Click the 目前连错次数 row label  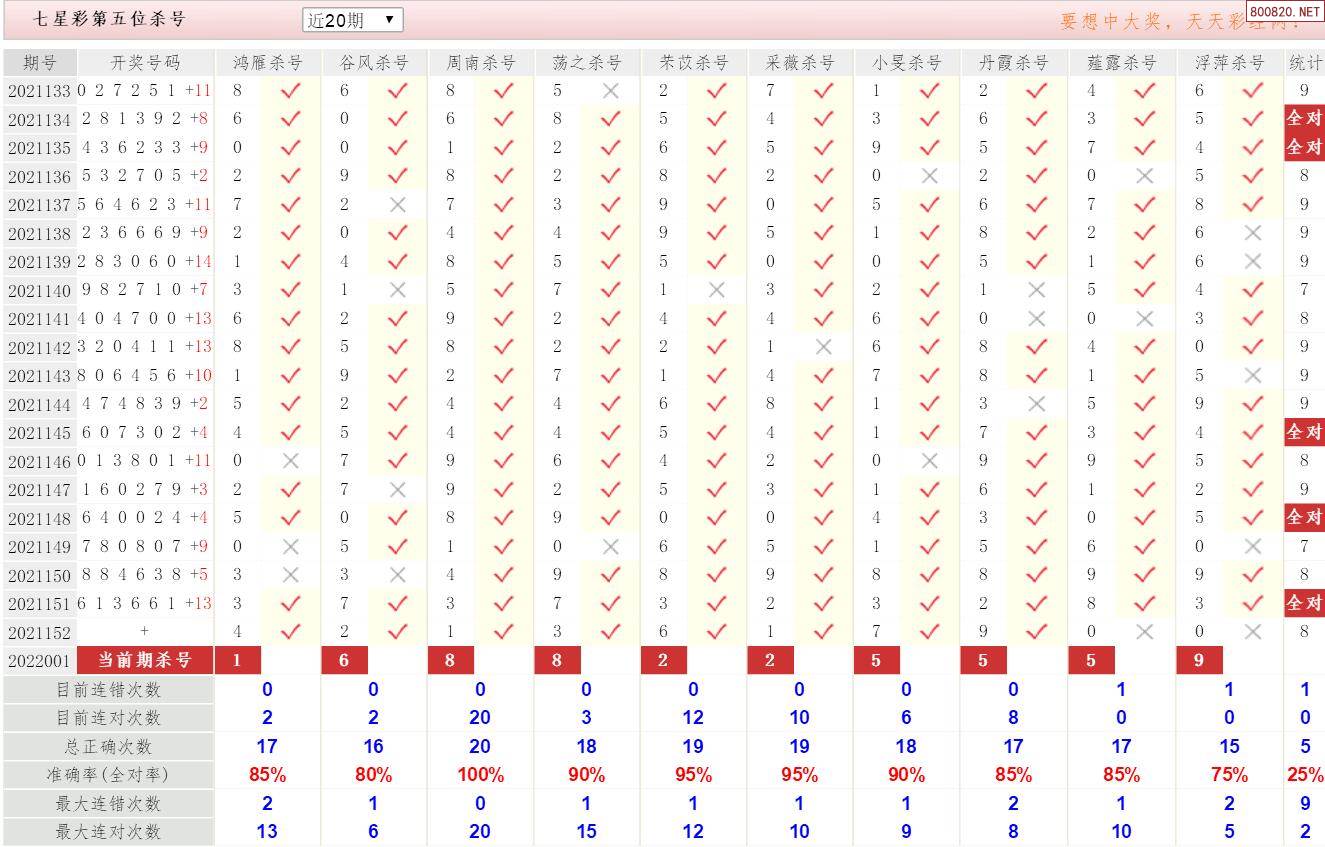pos(108,689)
